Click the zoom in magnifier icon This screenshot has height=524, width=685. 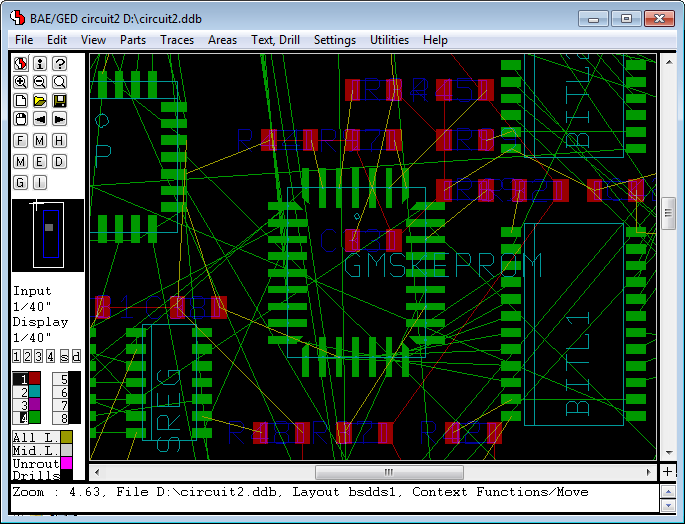tap(20, 82)
